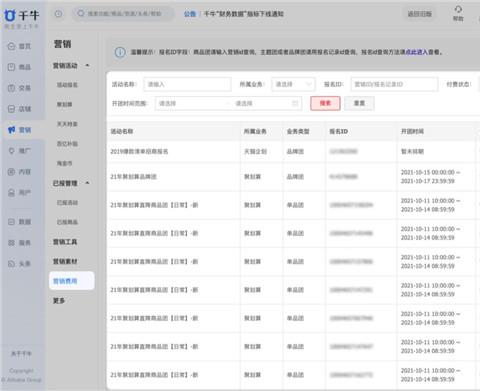
Task: Select 营销 megaphone item in sidebar
Action: coord(20,130)
